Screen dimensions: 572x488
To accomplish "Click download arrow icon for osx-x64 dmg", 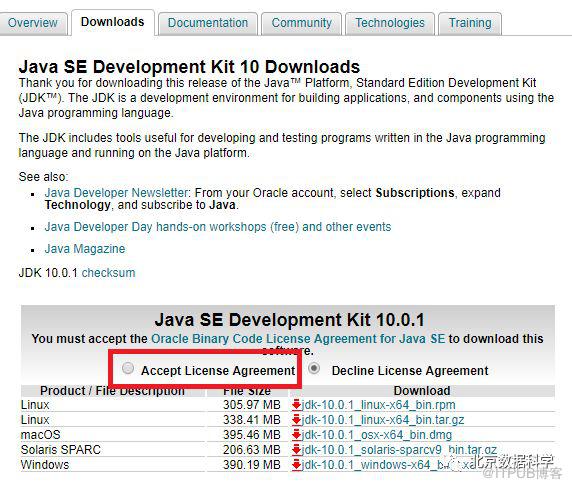I will click(296, 434).
